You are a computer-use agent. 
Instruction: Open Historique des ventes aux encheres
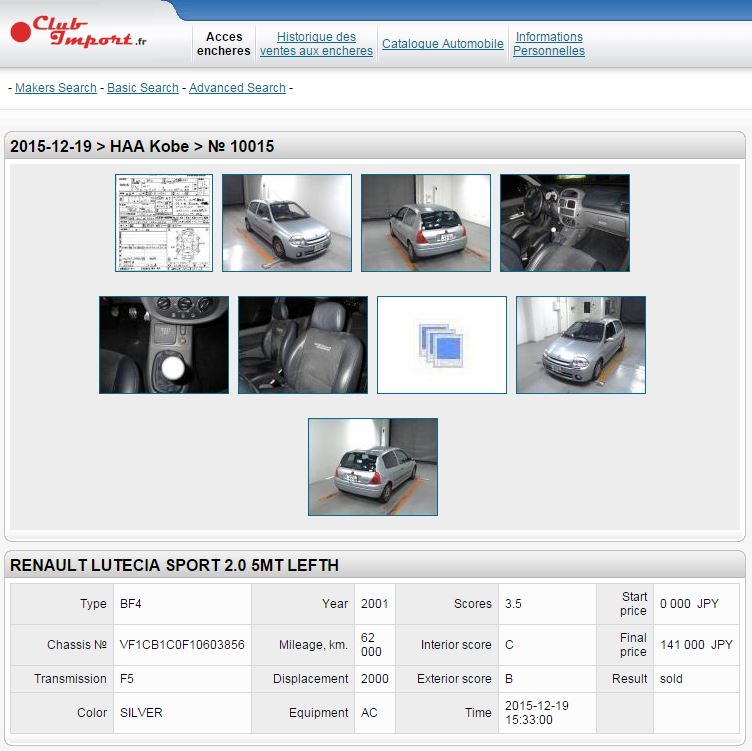(316, 44)
